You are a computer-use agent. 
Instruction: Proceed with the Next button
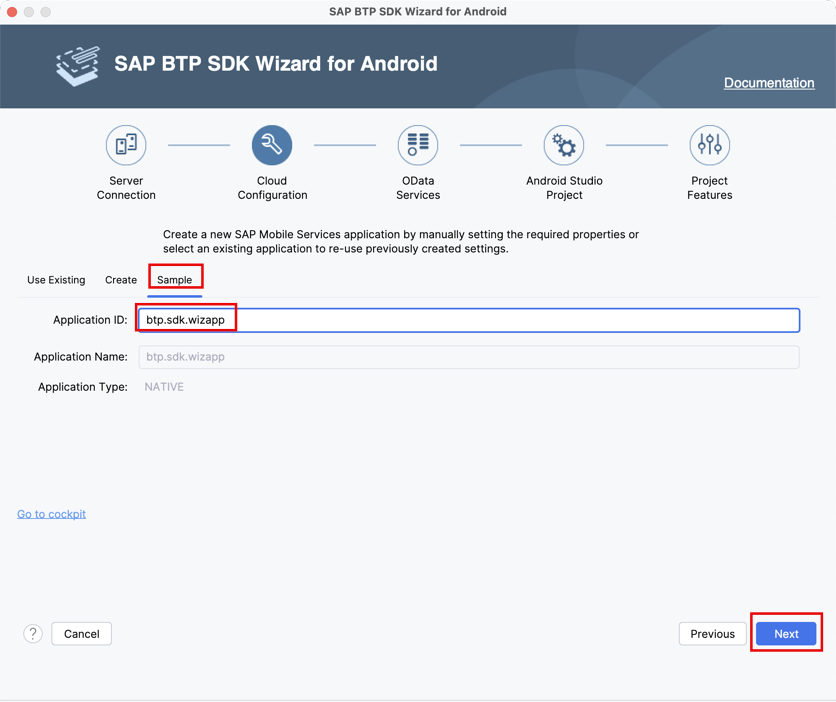[786, 634]
